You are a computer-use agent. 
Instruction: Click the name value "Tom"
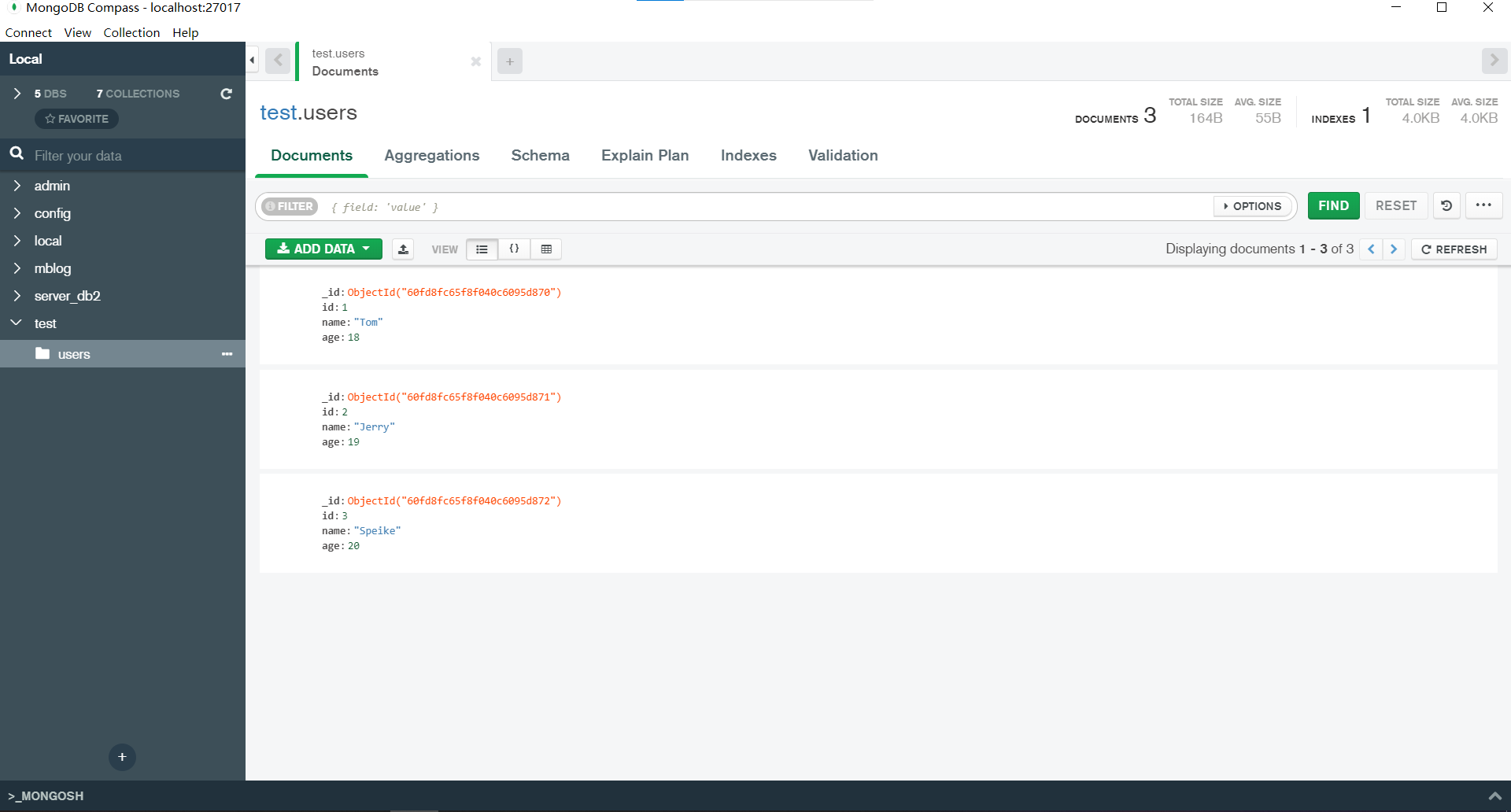pos(368,323)
